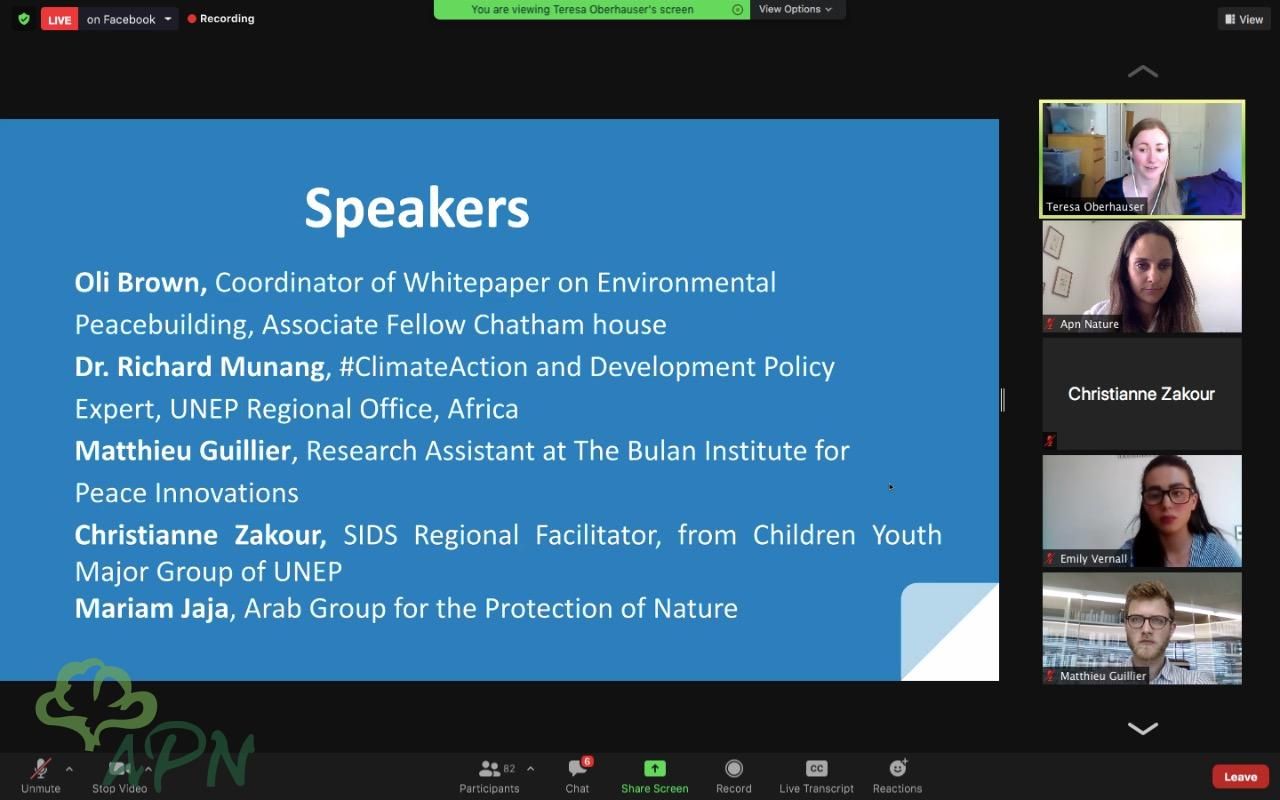The image size is (1280, 800).
Task: Click the green encryption shield icon
Action: [24, 19]
